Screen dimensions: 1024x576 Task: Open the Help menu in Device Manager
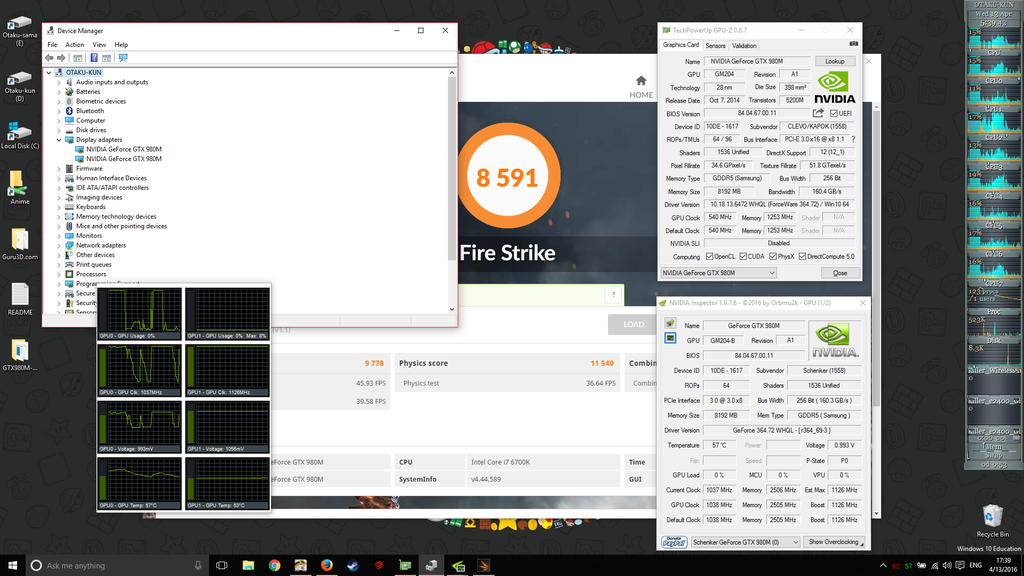121,45
